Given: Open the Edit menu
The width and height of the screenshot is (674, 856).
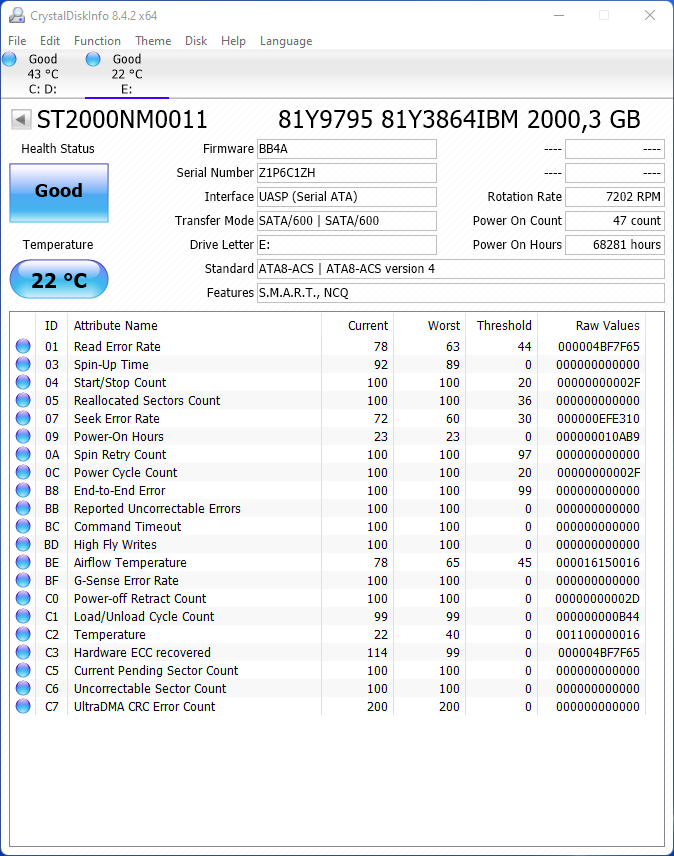Looking at the screenshot, I should pos(50,41).
